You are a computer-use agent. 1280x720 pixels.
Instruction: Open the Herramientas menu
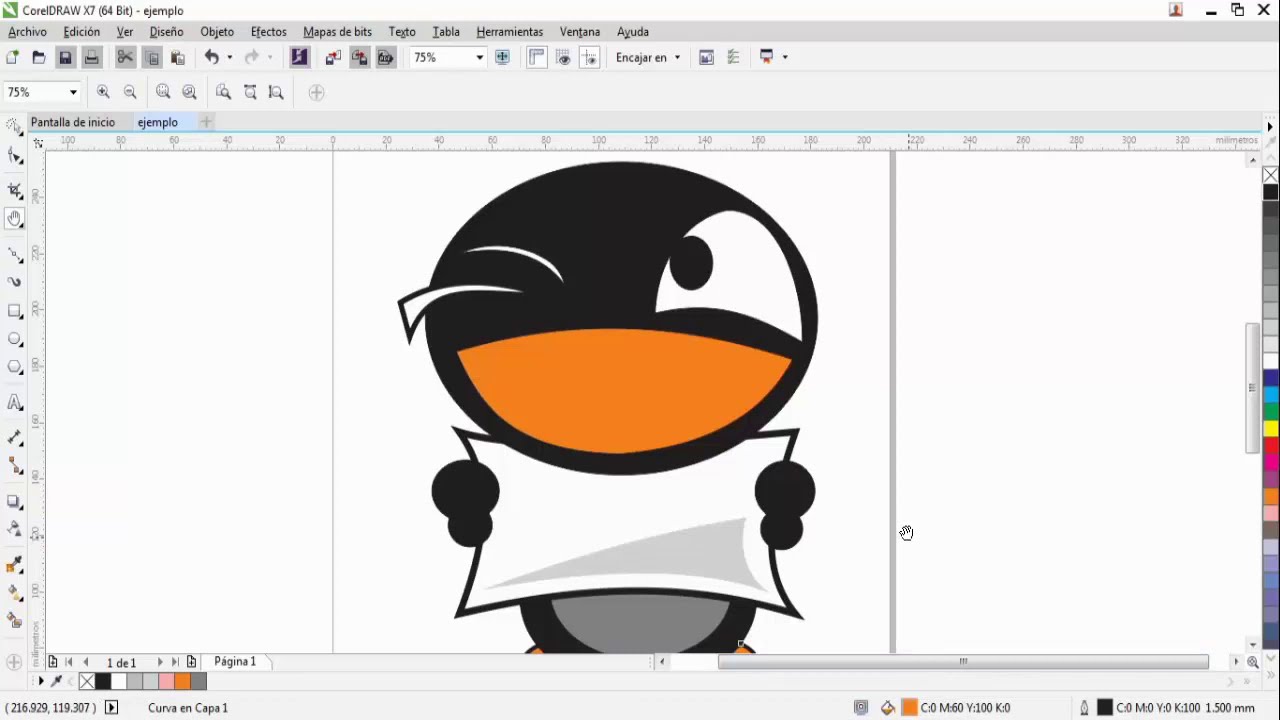[x=509, y=32]
